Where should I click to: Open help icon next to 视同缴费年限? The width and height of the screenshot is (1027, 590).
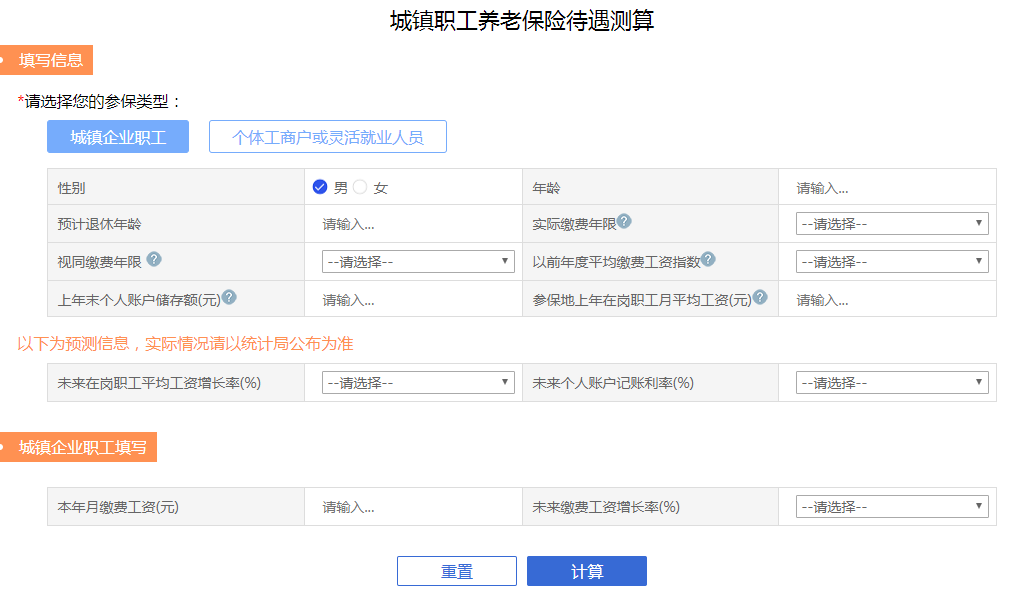click(x=154, y=259)
